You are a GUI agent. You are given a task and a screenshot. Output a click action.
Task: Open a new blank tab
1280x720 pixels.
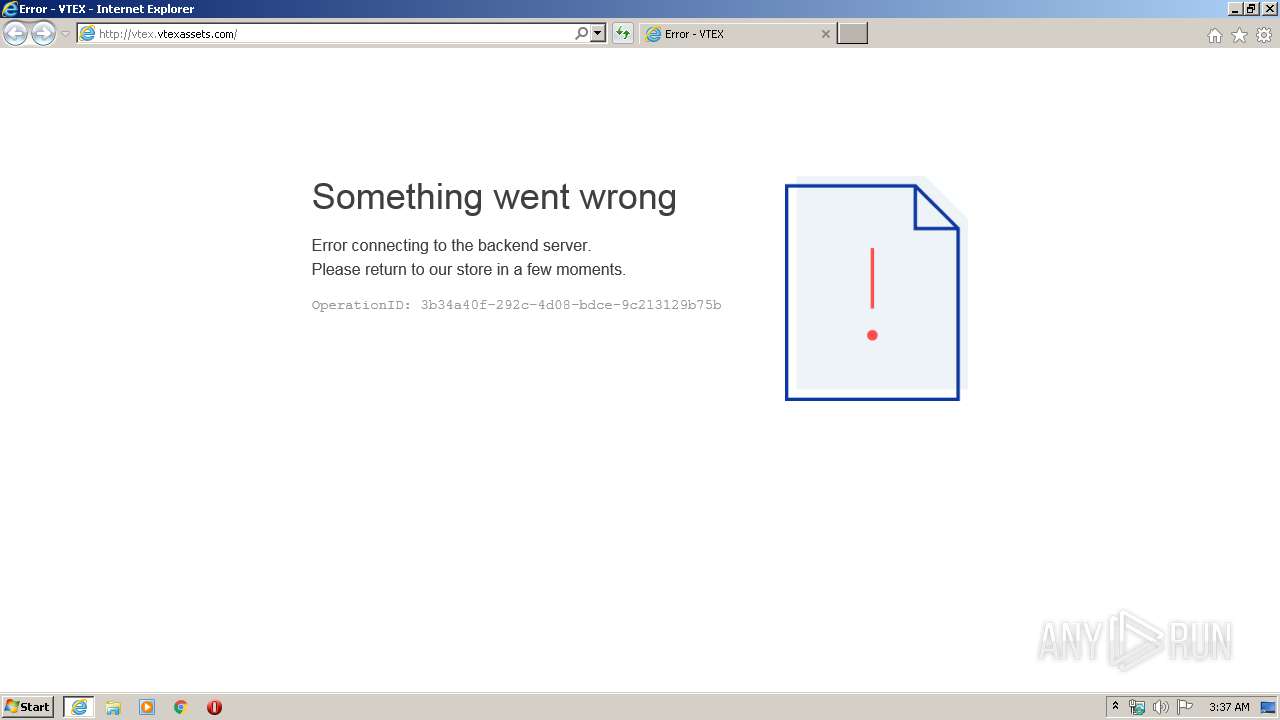pyautogui.click(x=852, y=34)
